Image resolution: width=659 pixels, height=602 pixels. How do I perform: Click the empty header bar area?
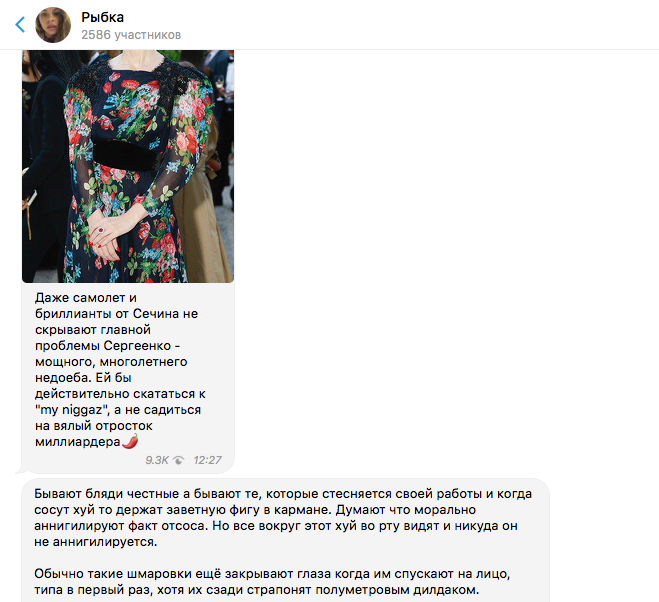tap(420, 24)
